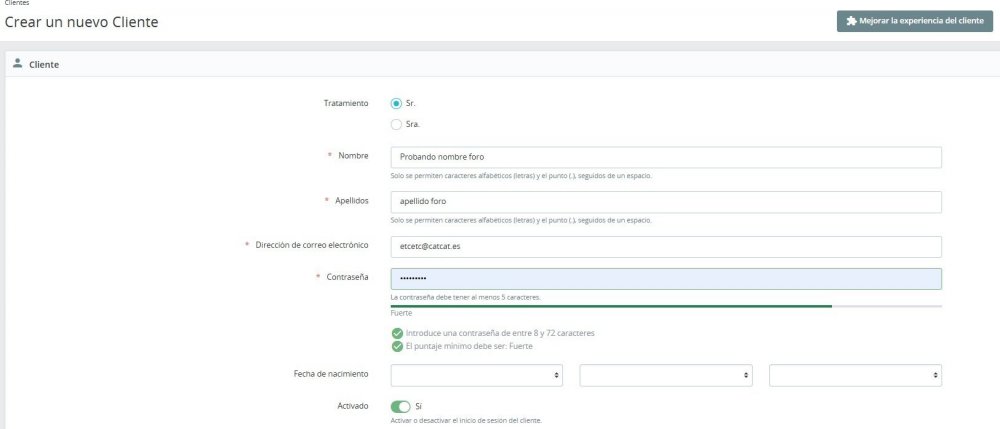The width and height of the screenshot is (1000, 429).
Task: Select the Sra. radio button
Action: pyautogui.click(x=396, y=124)
